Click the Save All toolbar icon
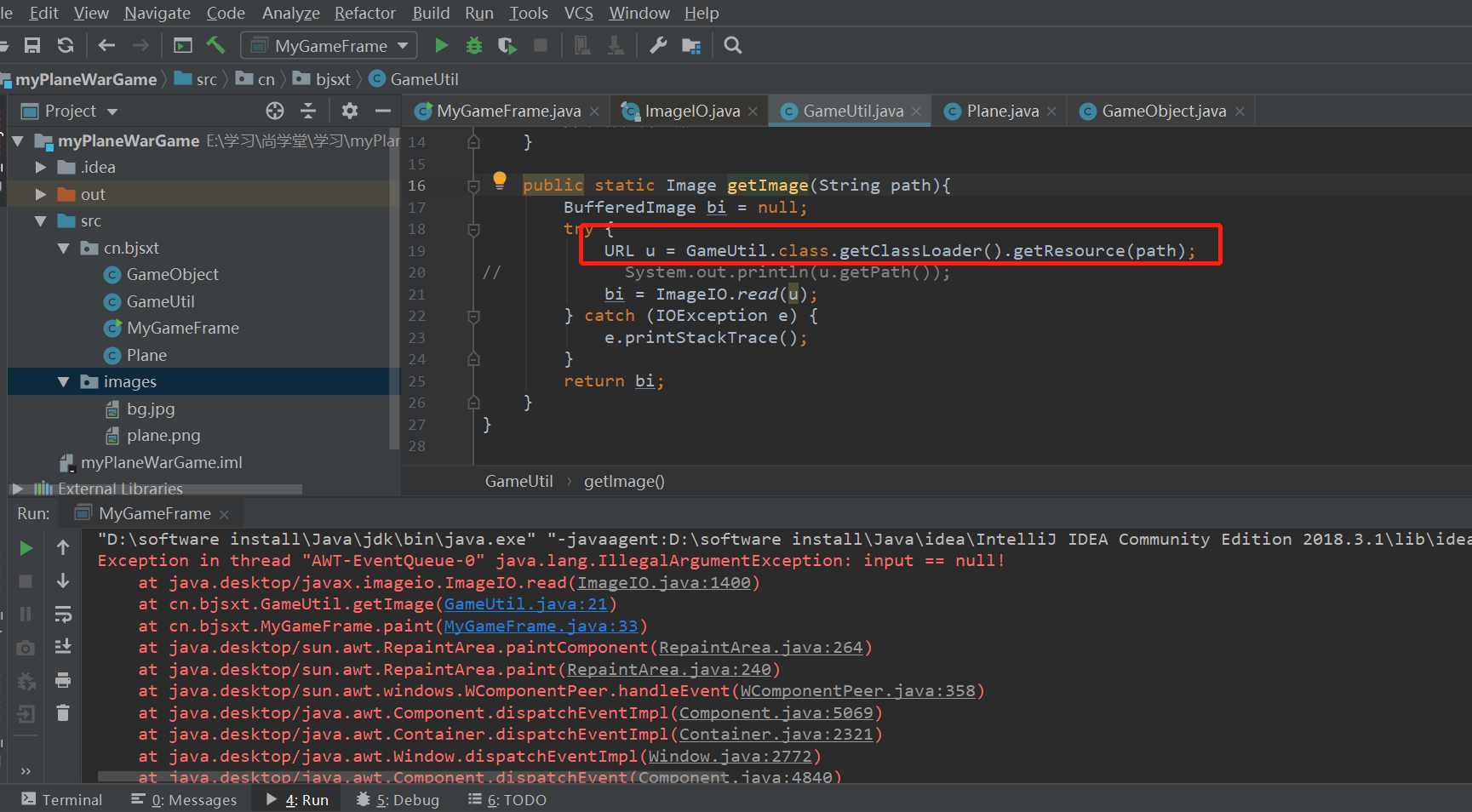The height and width of the screenshot is (812, 1472). coord(32,45)
